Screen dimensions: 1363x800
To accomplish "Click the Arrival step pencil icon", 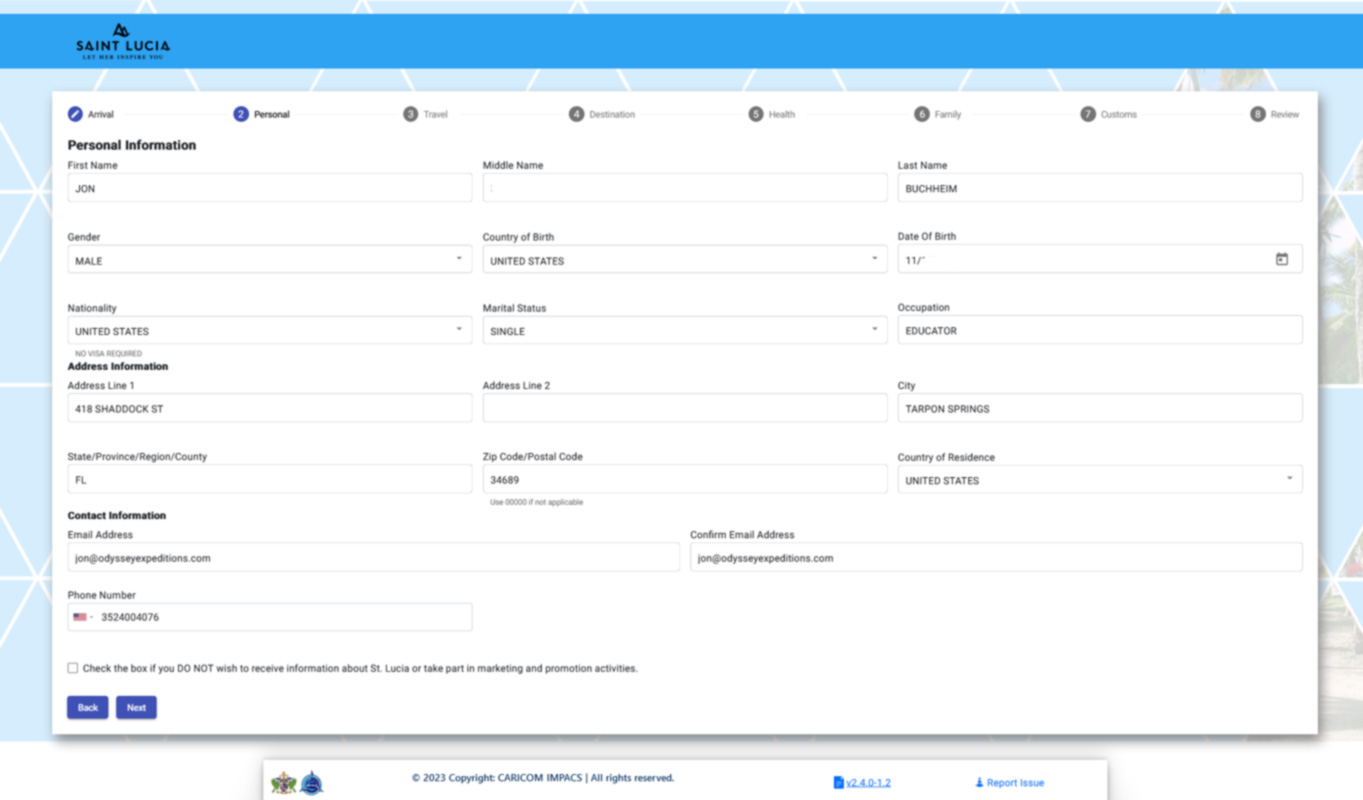I will (75, 114).
